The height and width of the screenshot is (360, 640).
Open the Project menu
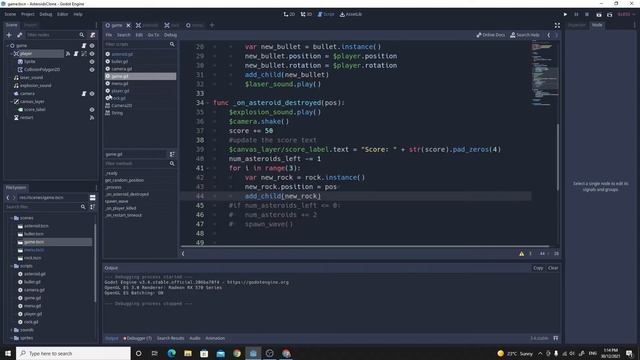click(x=28, y=14)
